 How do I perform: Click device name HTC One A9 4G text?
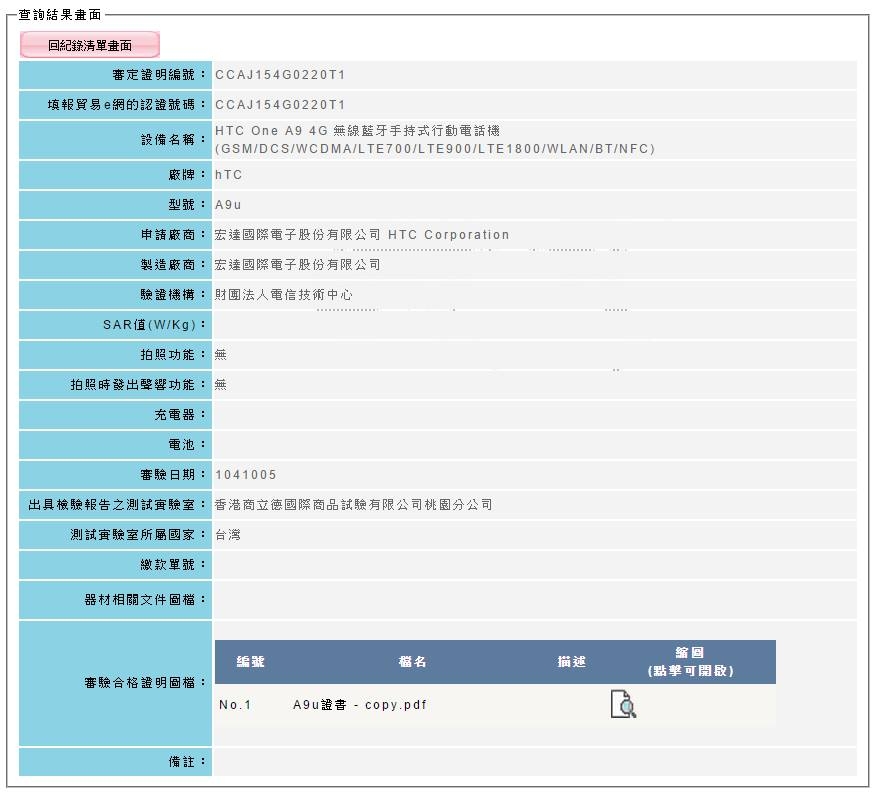click(x=272, y=131)
